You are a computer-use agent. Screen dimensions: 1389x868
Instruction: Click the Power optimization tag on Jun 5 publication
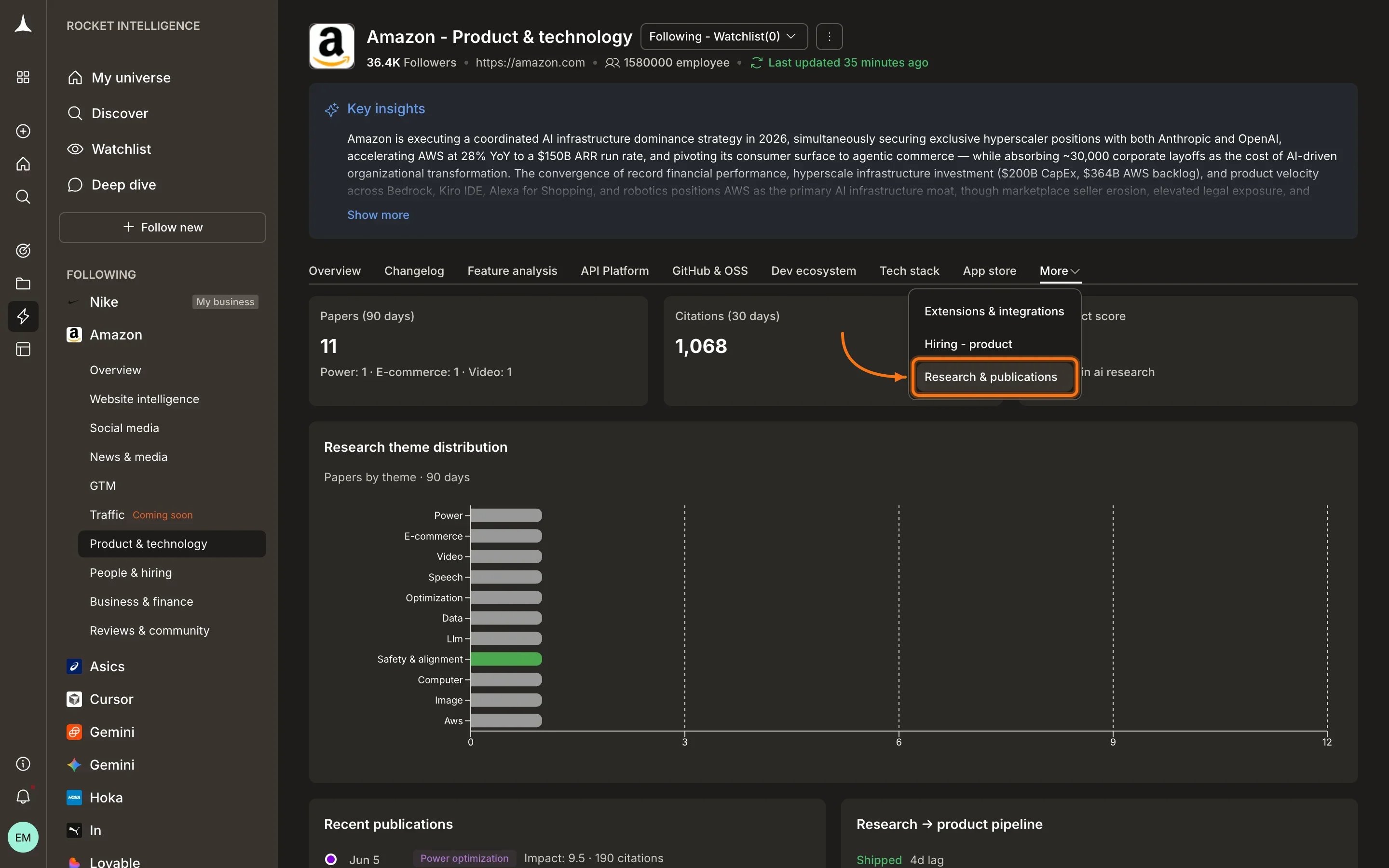(x=464, y=858)
